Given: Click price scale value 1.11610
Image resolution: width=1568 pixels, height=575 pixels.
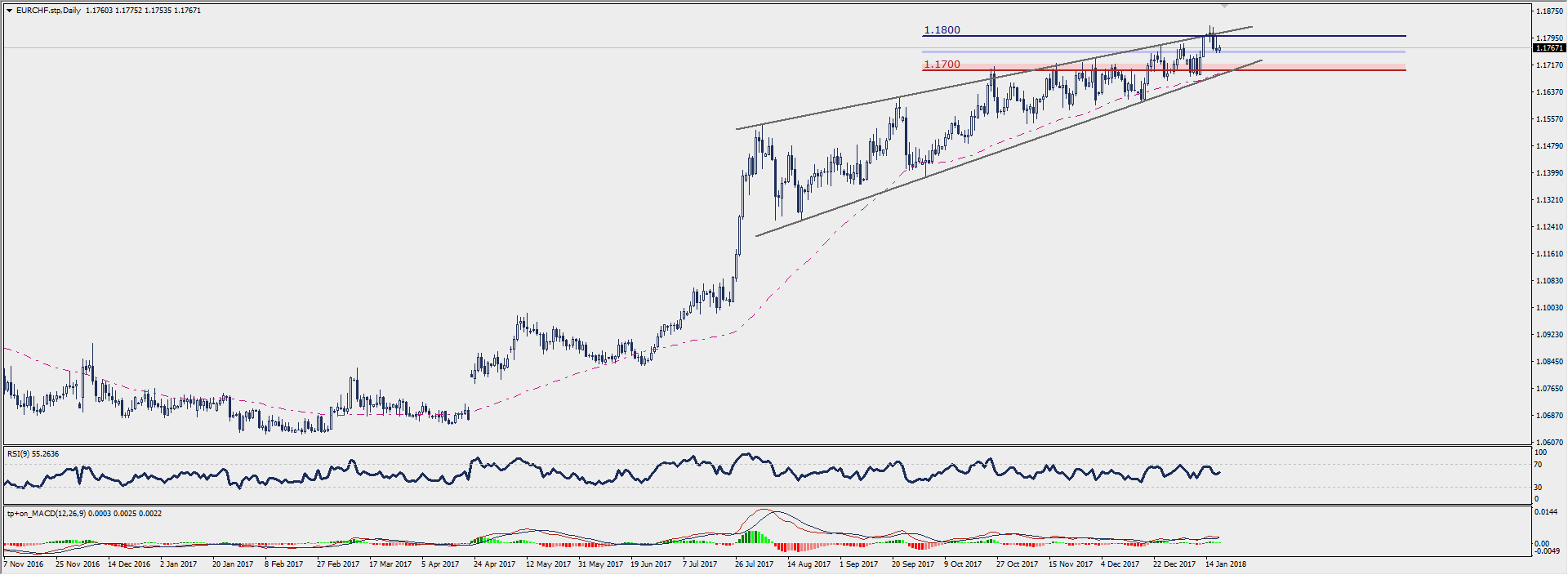Looking at the screenshot, I should pos(1549,254).
